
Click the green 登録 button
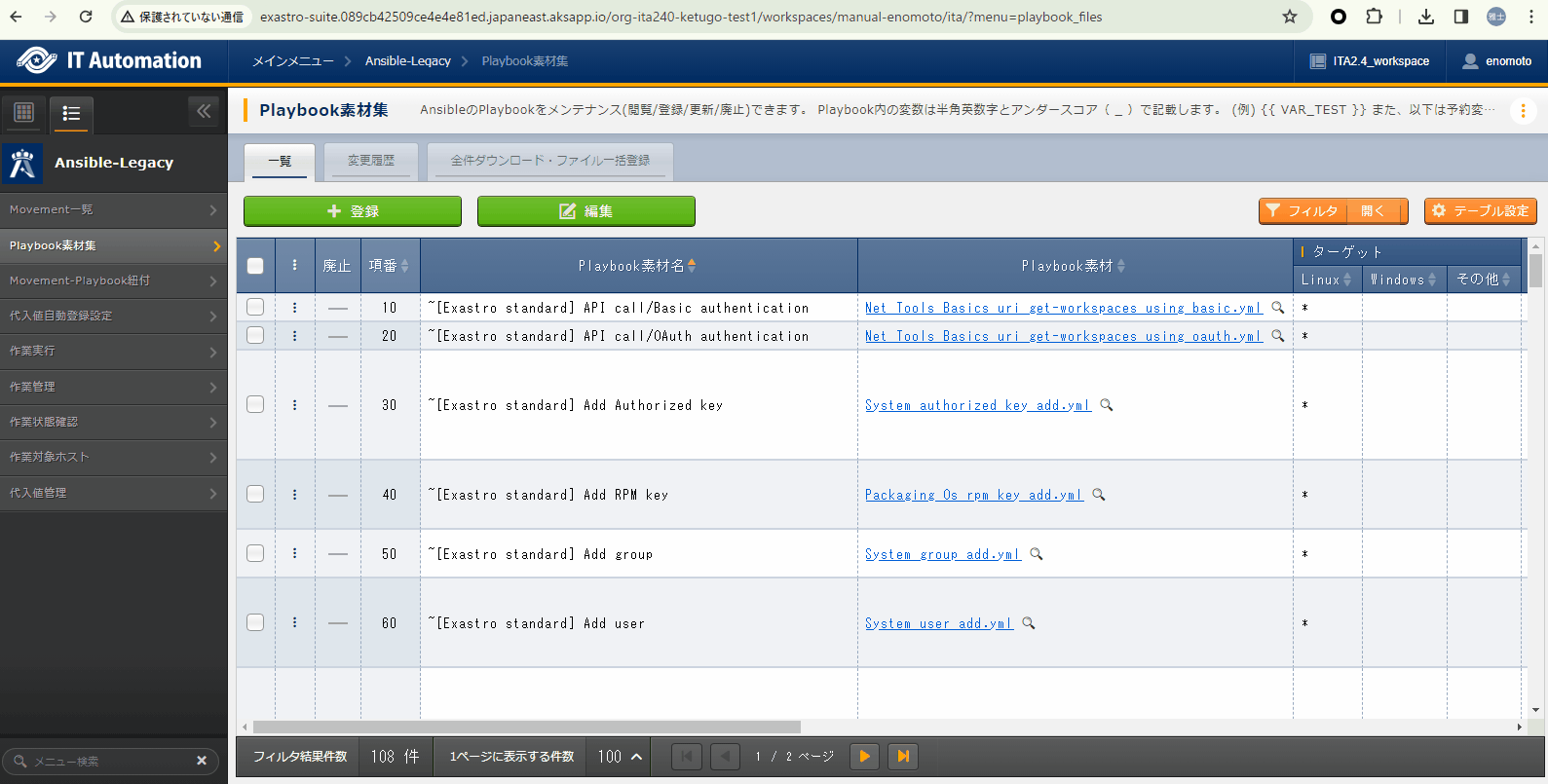tap(353, 211)
